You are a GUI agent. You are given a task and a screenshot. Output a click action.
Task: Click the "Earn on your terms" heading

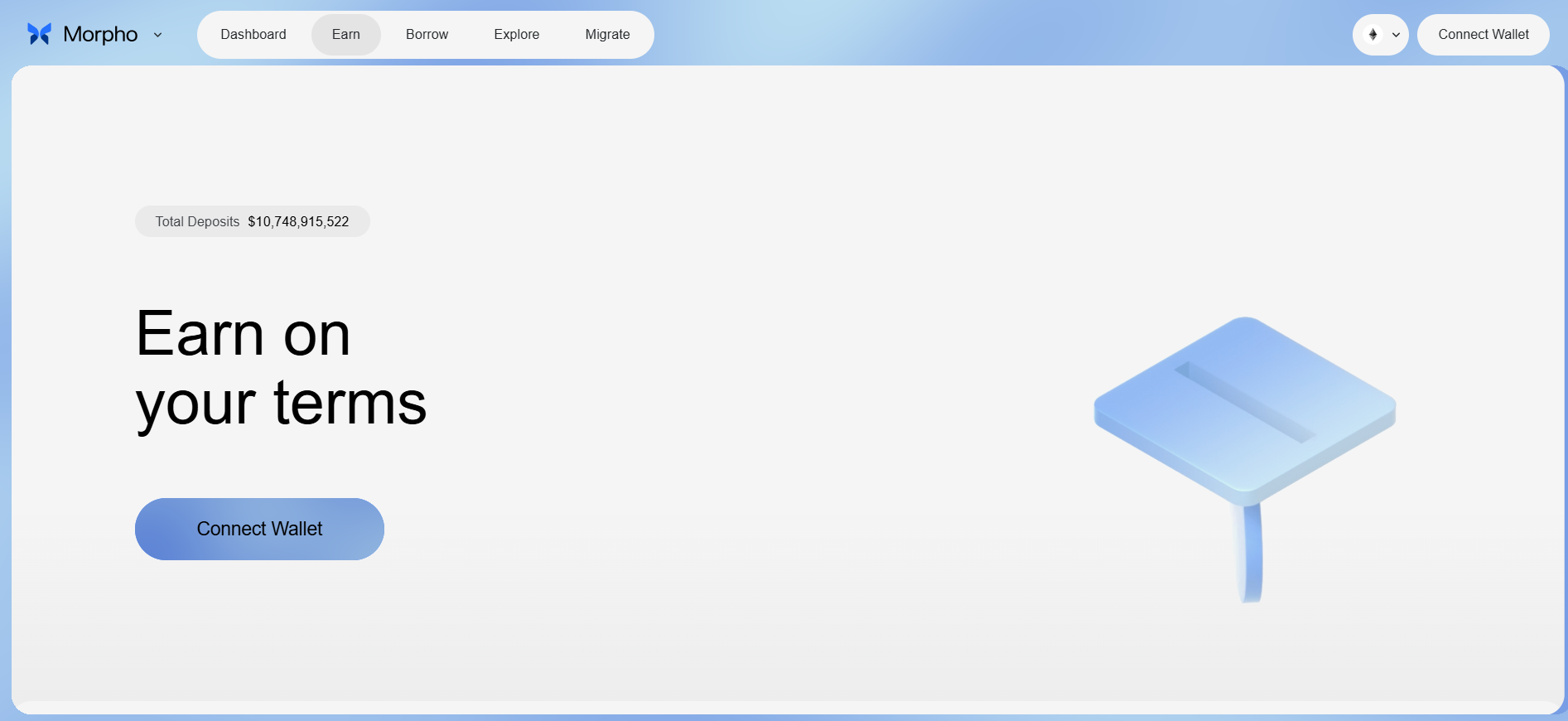pyautogui.click(x=281, y=369)
